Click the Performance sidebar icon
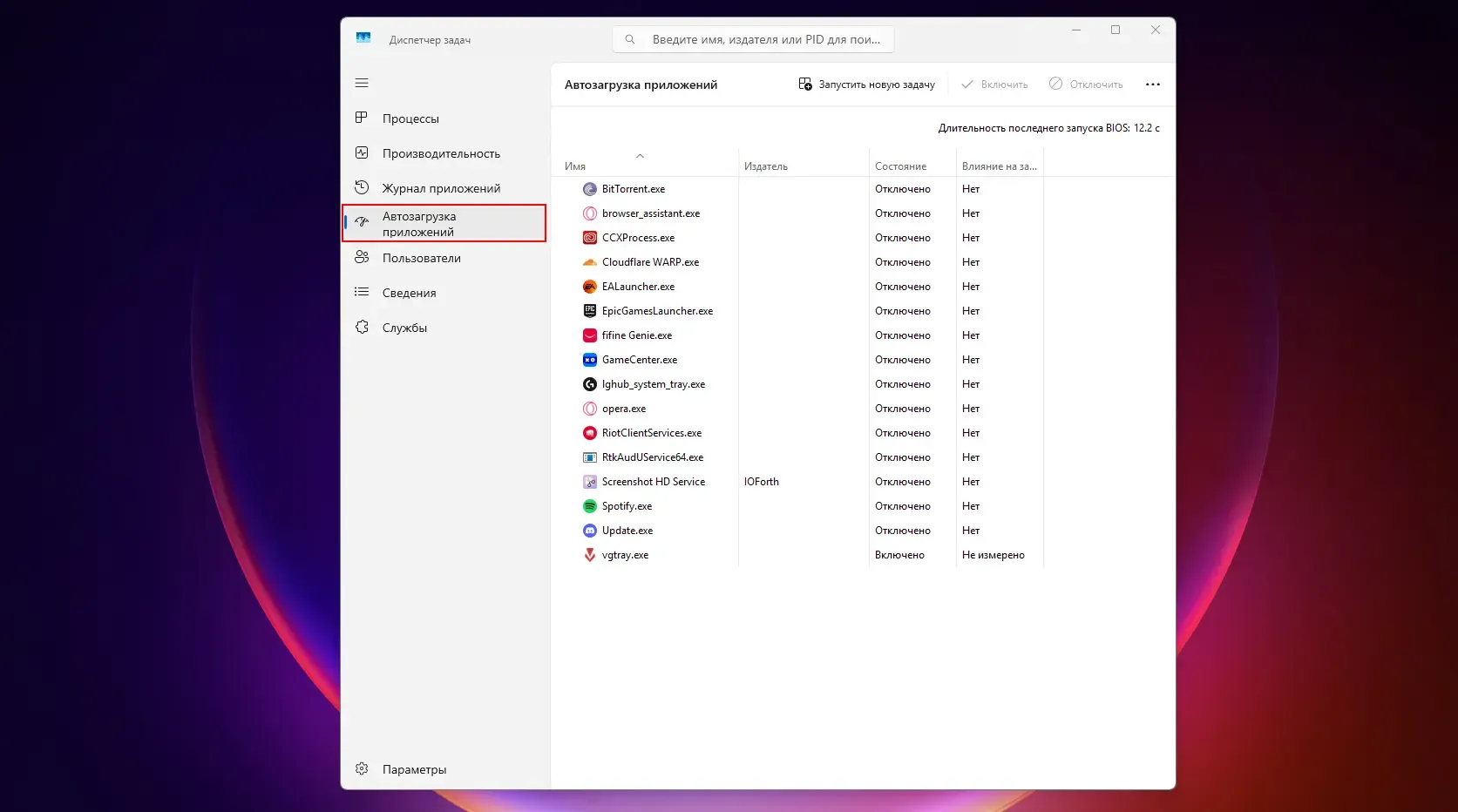Image resolution: width=1458 pixels, height=812 pixels. 362,153
